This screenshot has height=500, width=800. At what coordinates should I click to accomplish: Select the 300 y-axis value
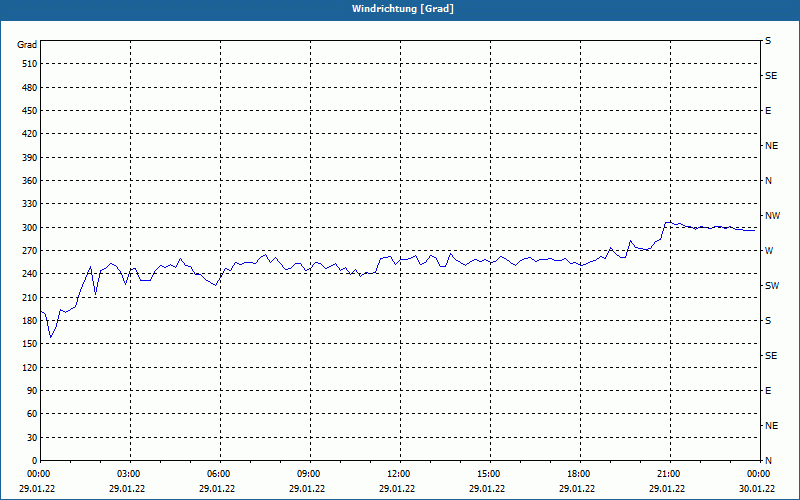pos(29,228)
